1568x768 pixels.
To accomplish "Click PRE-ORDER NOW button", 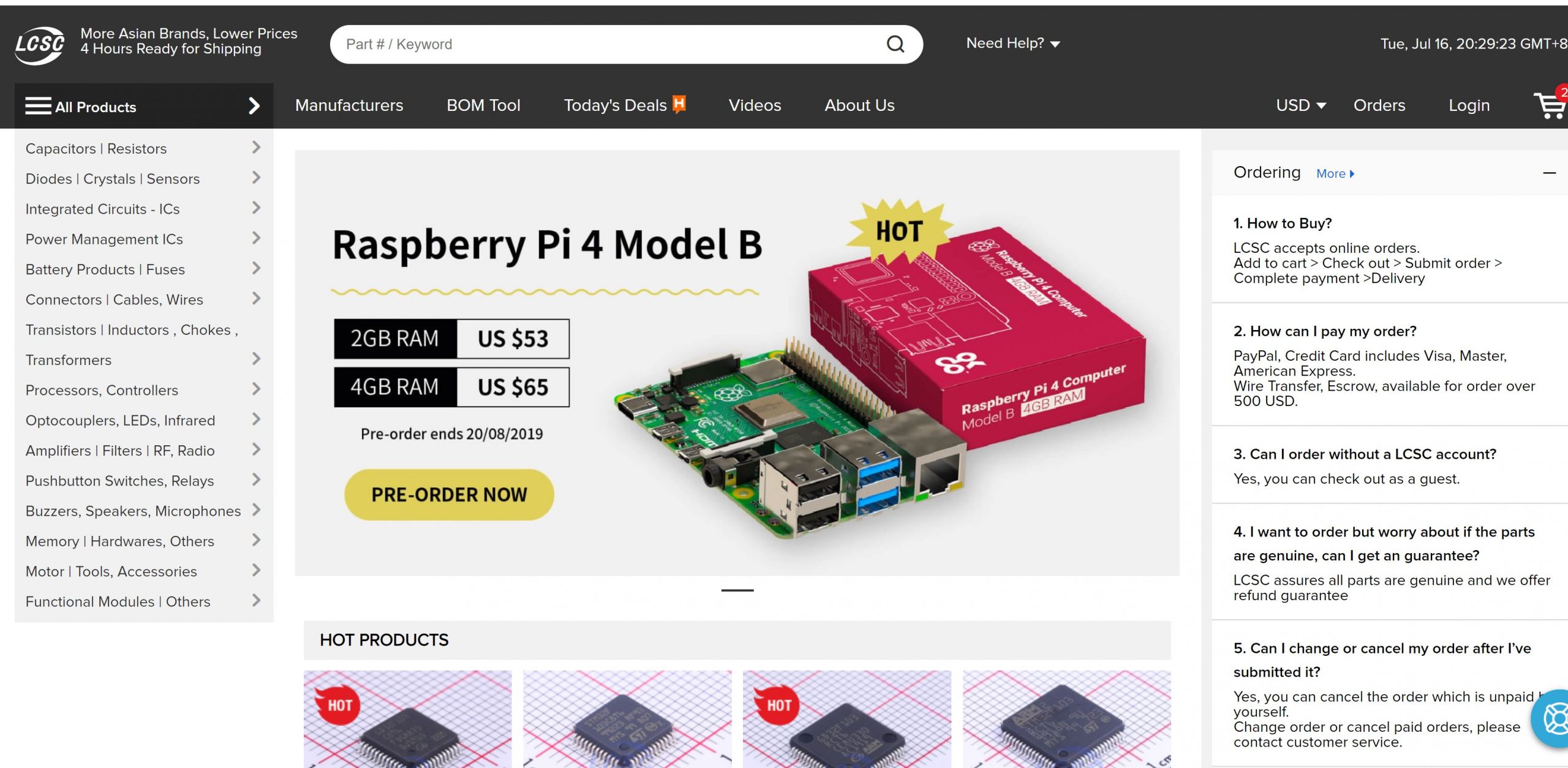I will tap(448, 494).
